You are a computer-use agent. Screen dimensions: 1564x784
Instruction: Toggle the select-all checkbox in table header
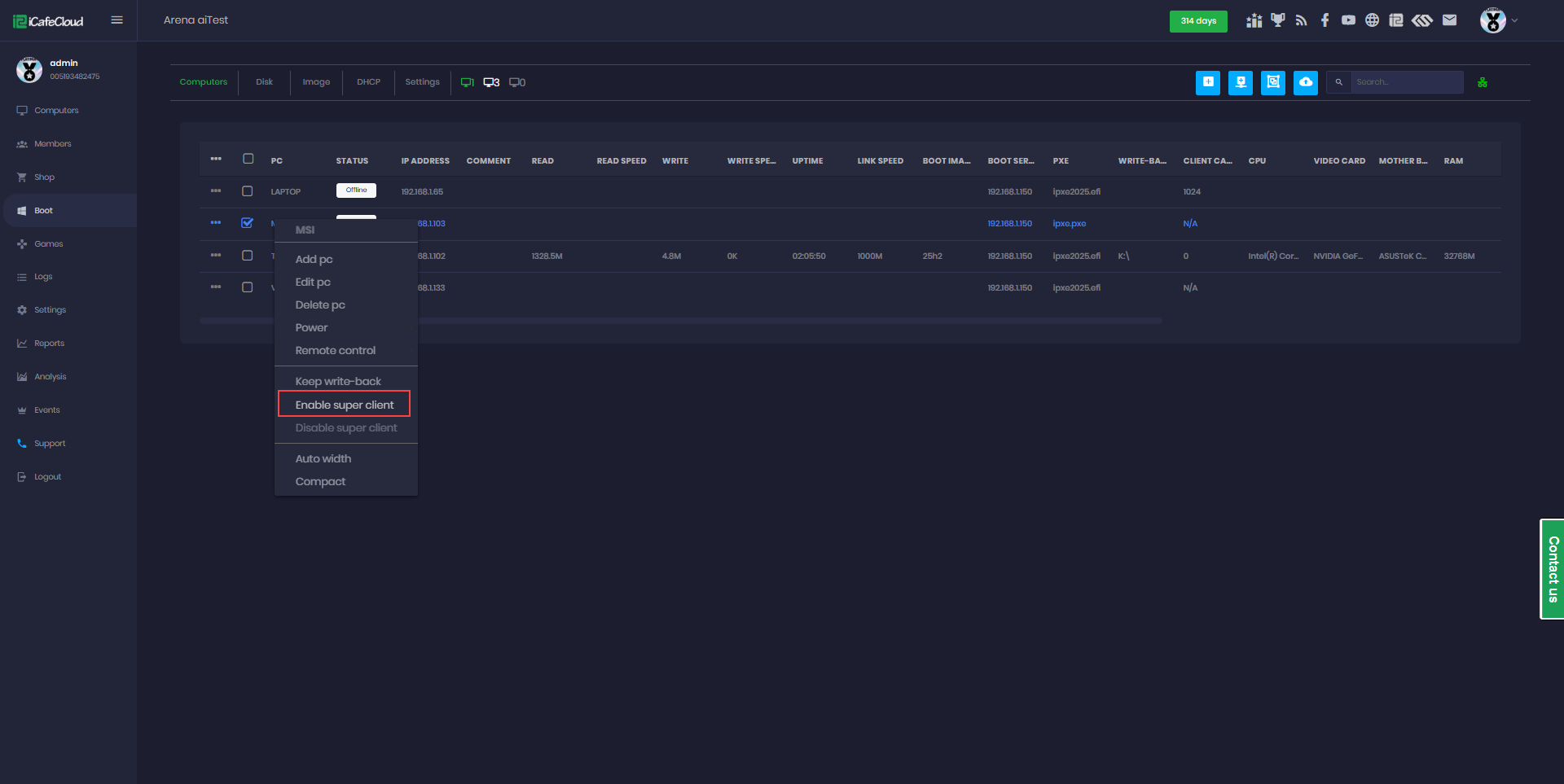(x=248, y=160)
